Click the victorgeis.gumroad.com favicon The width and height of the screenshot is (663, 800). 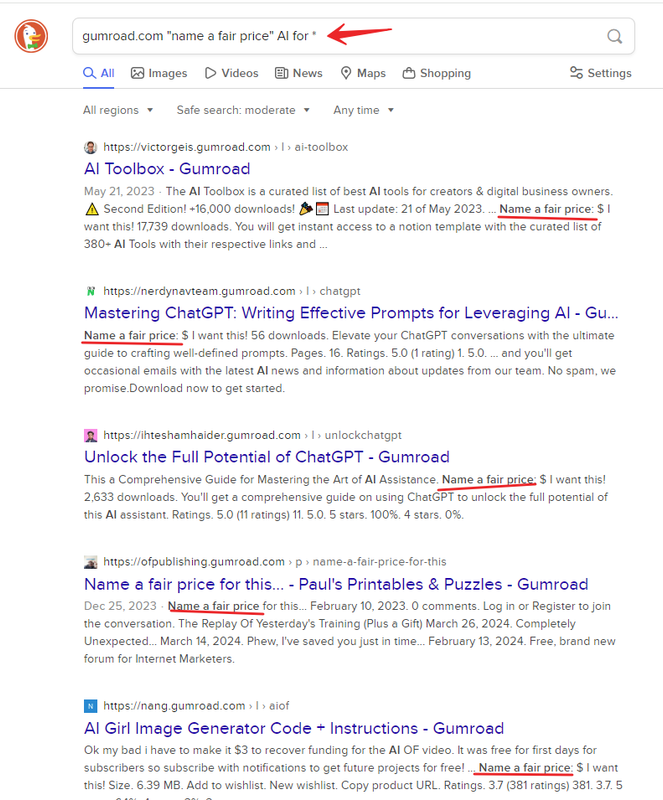coord(90,147)
